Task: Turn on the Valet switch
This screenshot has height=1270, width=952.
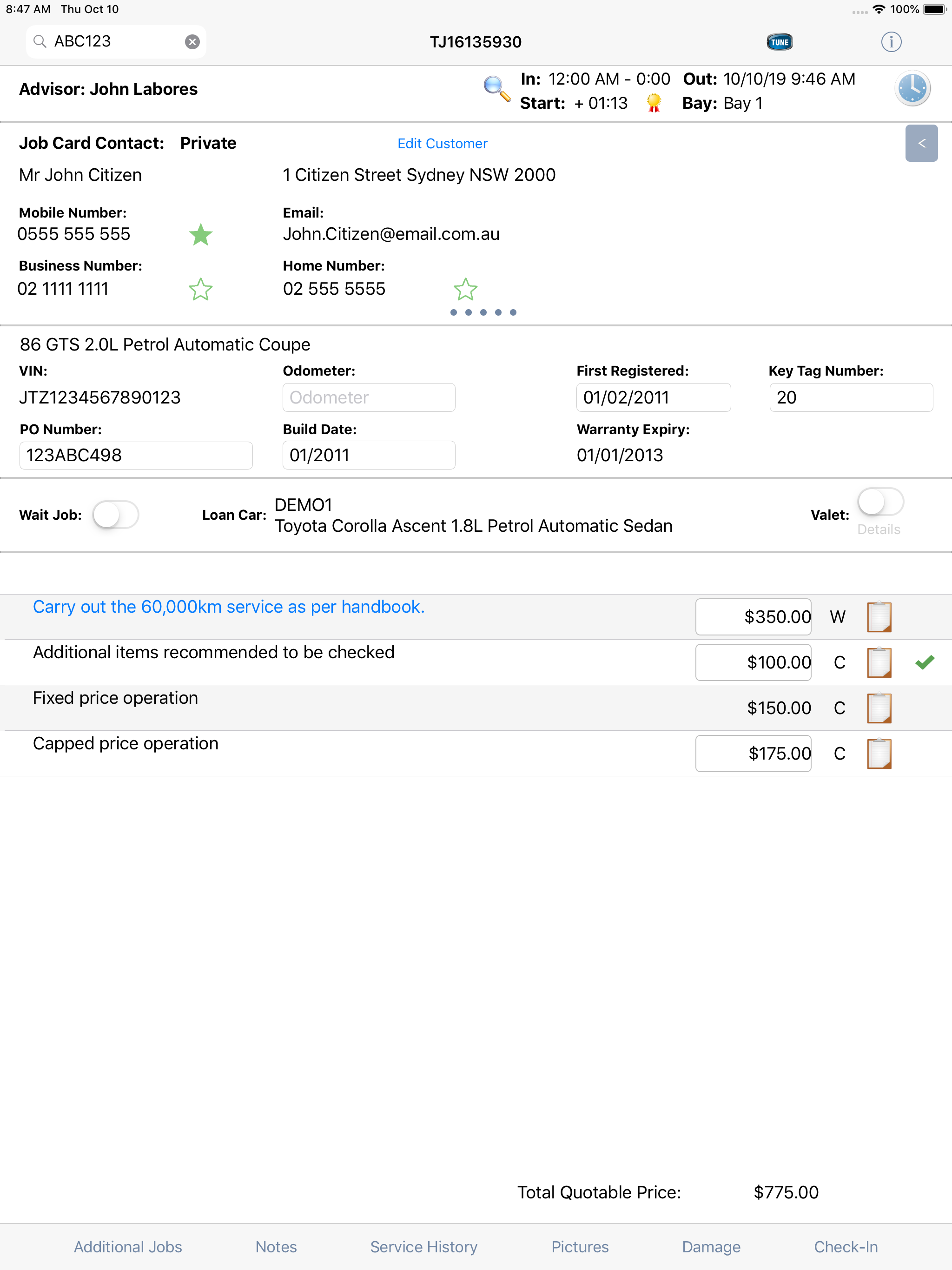Action: click(x=880, y=503)
